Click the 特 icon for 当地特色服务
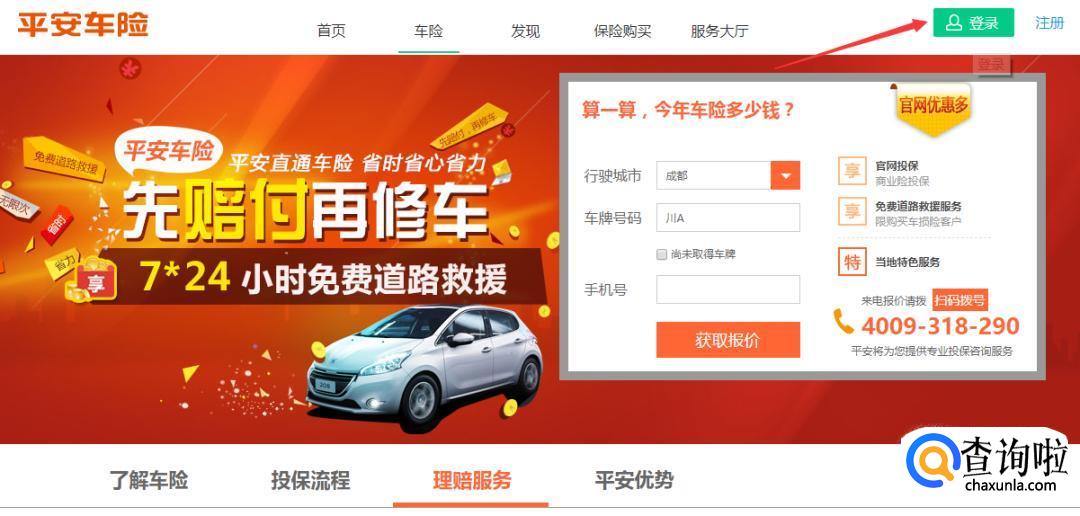Viewport: 1080px width, 516px height. [852, 262]
